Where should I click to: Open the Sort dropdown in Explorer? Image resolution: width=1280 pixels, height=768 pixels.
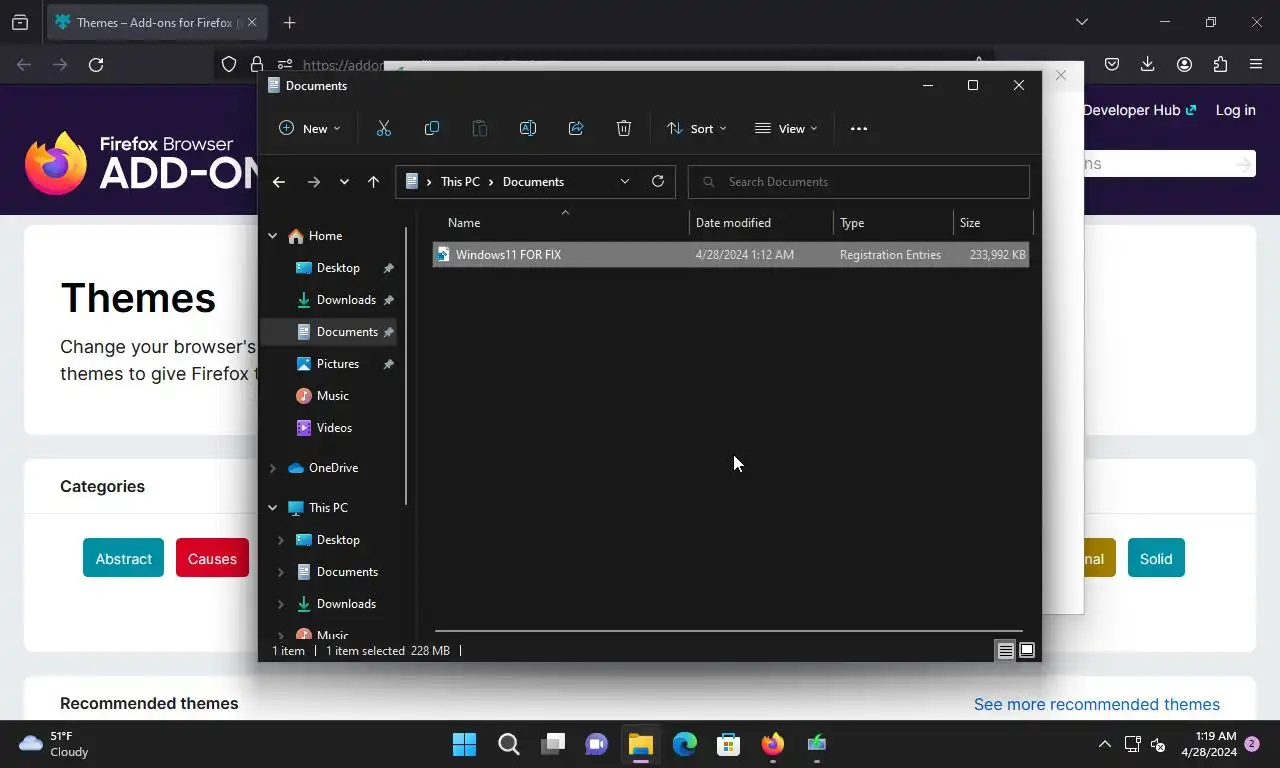697,128
